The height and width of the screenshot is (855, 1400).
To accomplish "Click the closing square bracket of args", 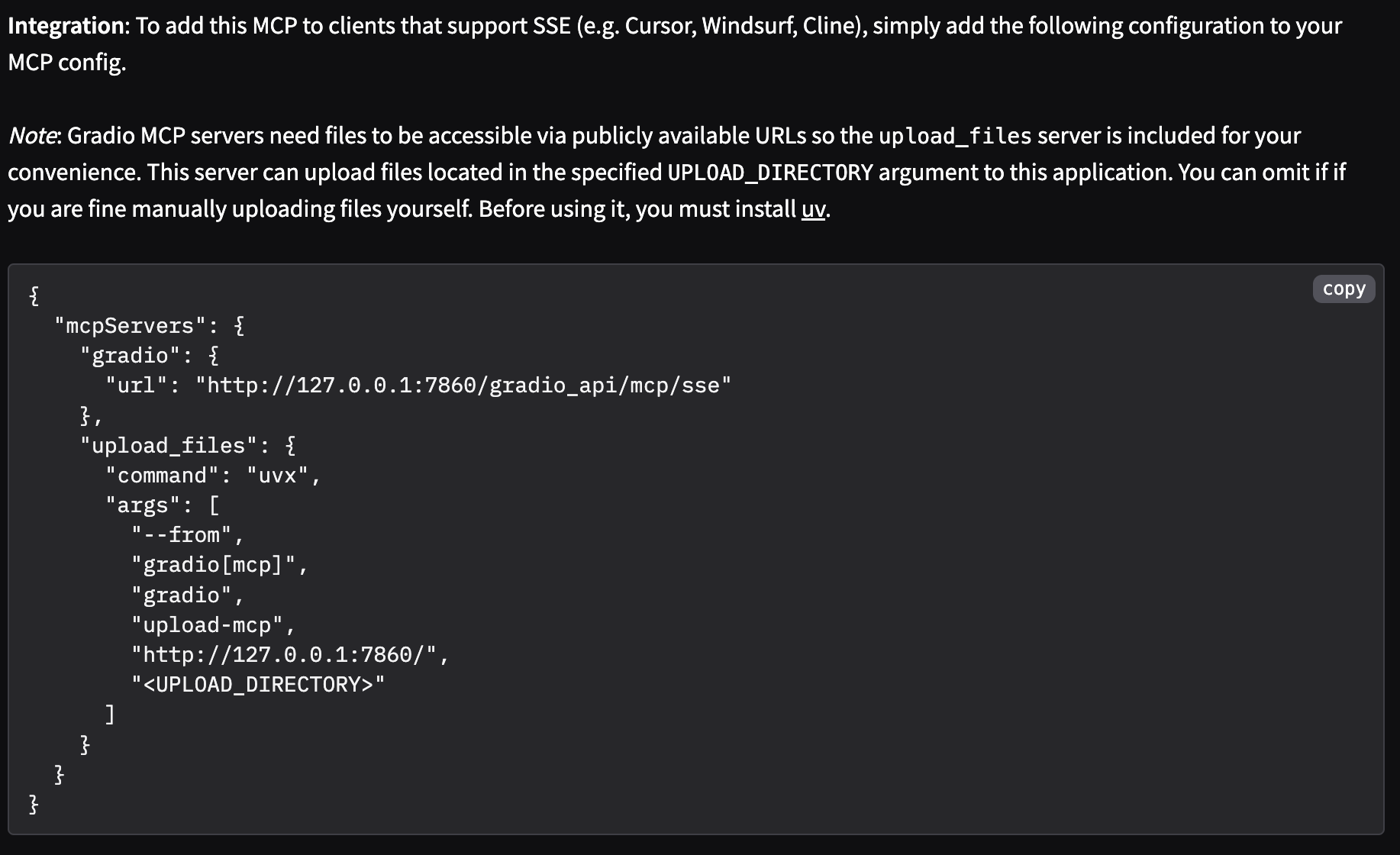I will tap(110, 715).
